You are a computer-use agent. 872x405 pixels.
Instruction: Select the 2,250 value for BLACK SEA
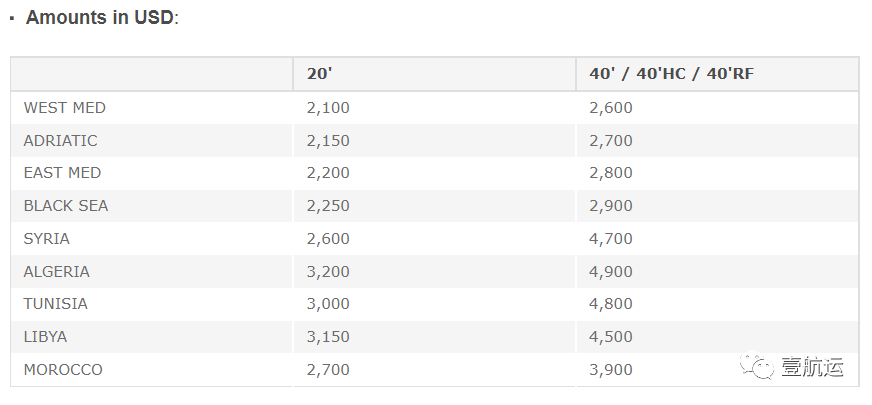[x=328, y=206]
